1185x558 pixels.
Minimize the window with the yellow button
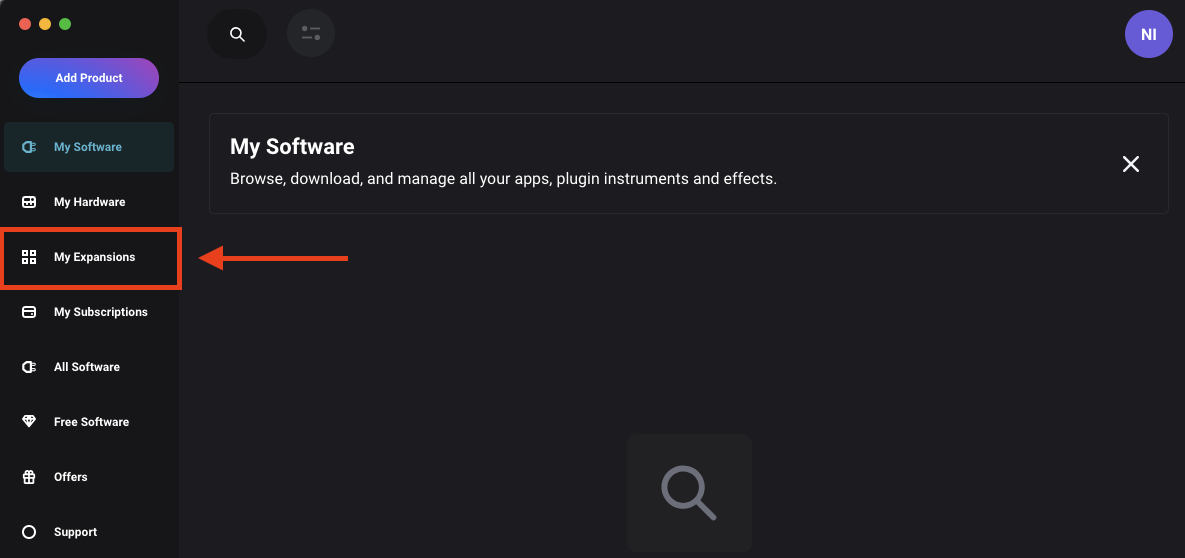pos(45,24)
